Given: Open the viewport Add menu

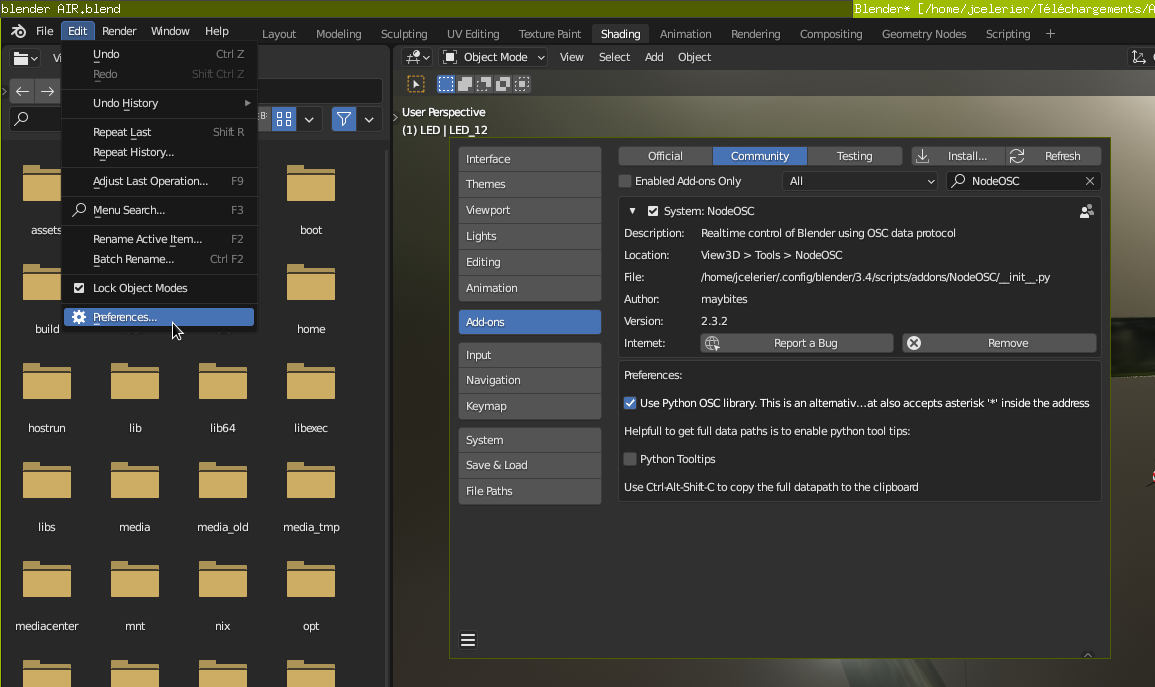Looking at the screenshot, I should 654,57.
